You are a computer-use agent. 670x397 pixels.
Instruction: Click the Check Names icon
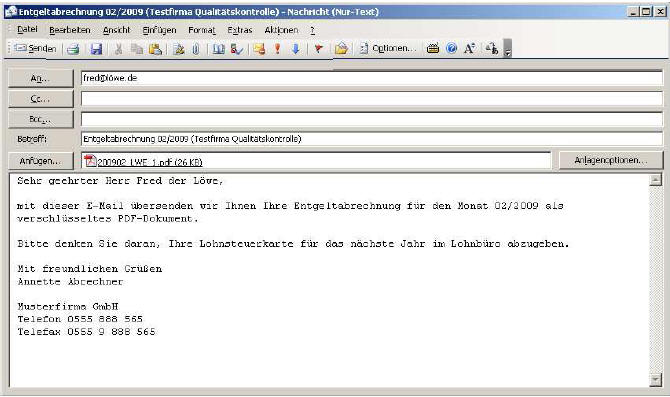237,49
